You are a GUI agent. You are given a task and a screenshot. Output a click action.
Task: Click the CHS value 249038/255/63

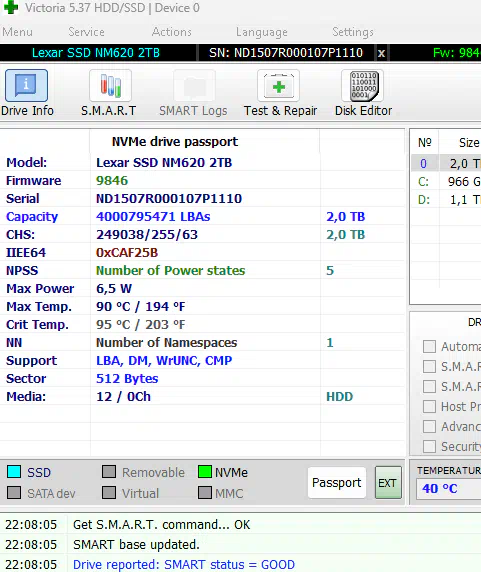point(147,235)
